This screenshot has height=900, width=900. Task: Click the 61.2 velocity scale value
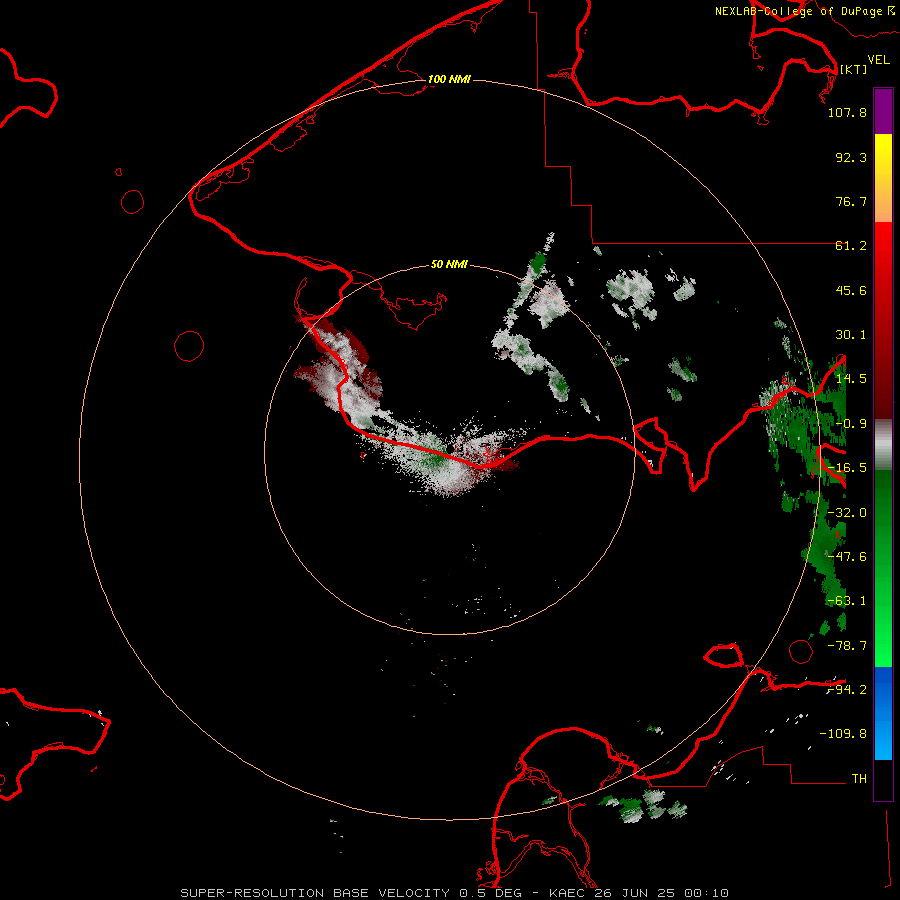[x=851, y=246]
